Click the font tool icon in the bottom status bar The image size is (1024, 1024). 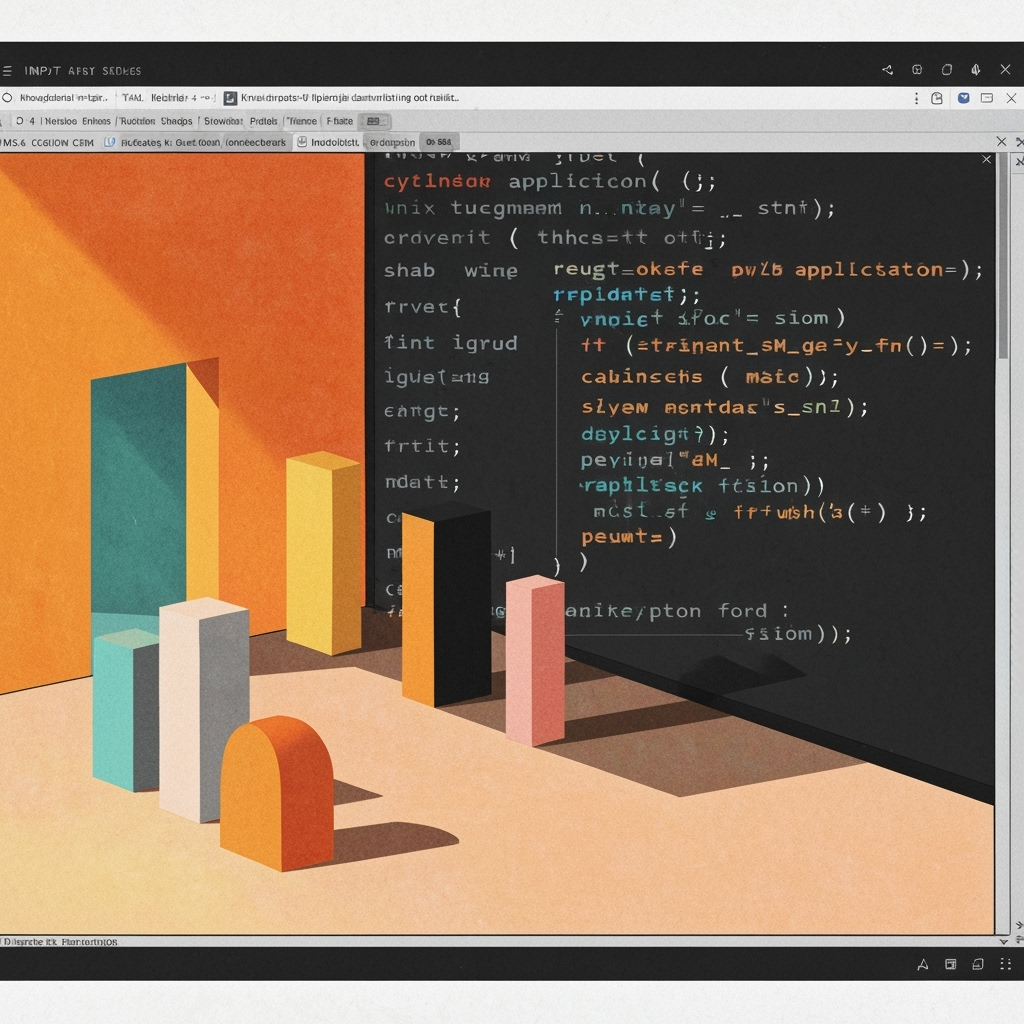tap(923, 964)
